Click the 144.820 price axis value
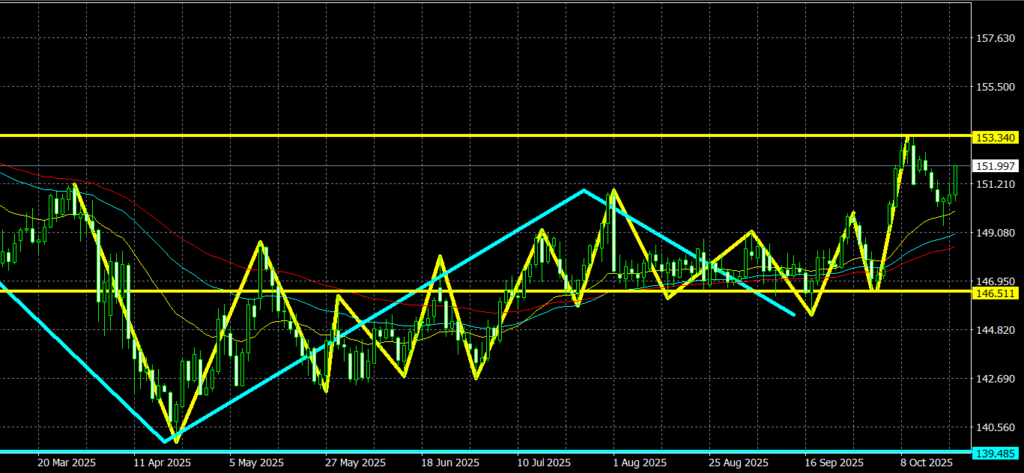This screenshot has width=1024, height=473. 995,331
